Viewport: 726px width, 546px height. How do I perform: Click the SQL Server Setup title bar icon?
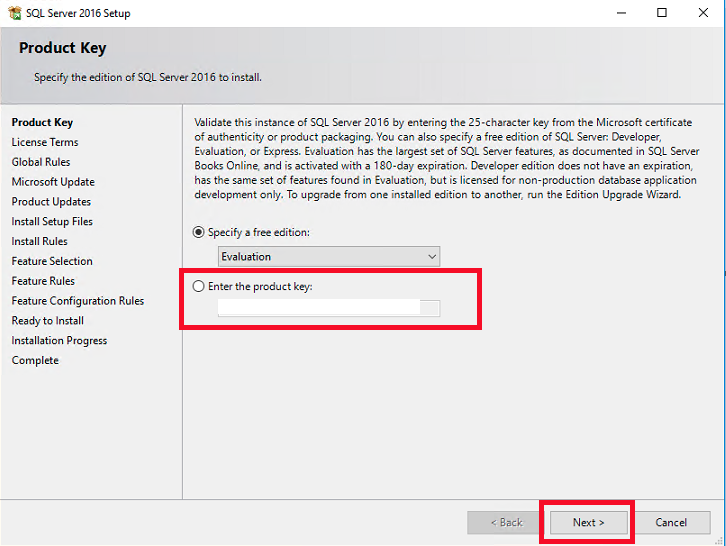(x=14, y=13)
